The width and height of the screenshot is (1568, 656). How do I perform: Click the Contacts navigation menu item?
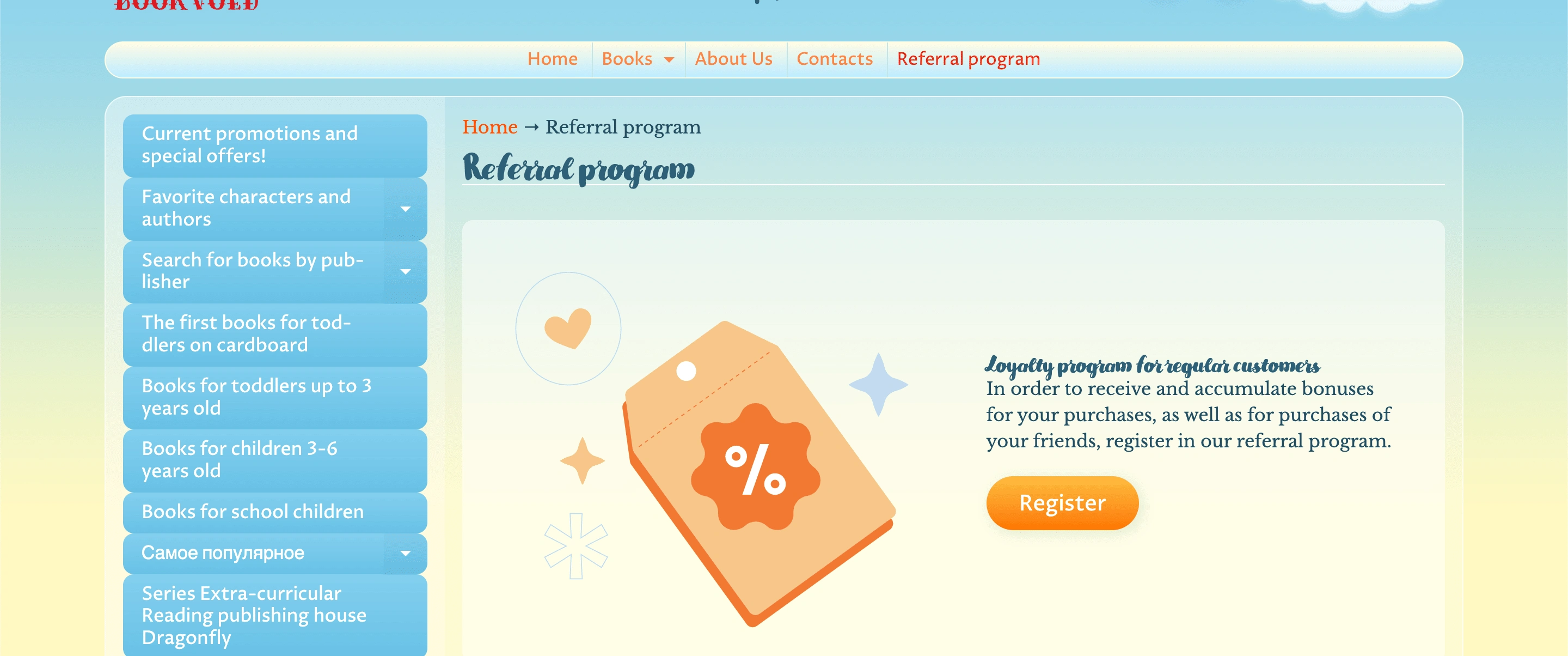tap(834, 58)
